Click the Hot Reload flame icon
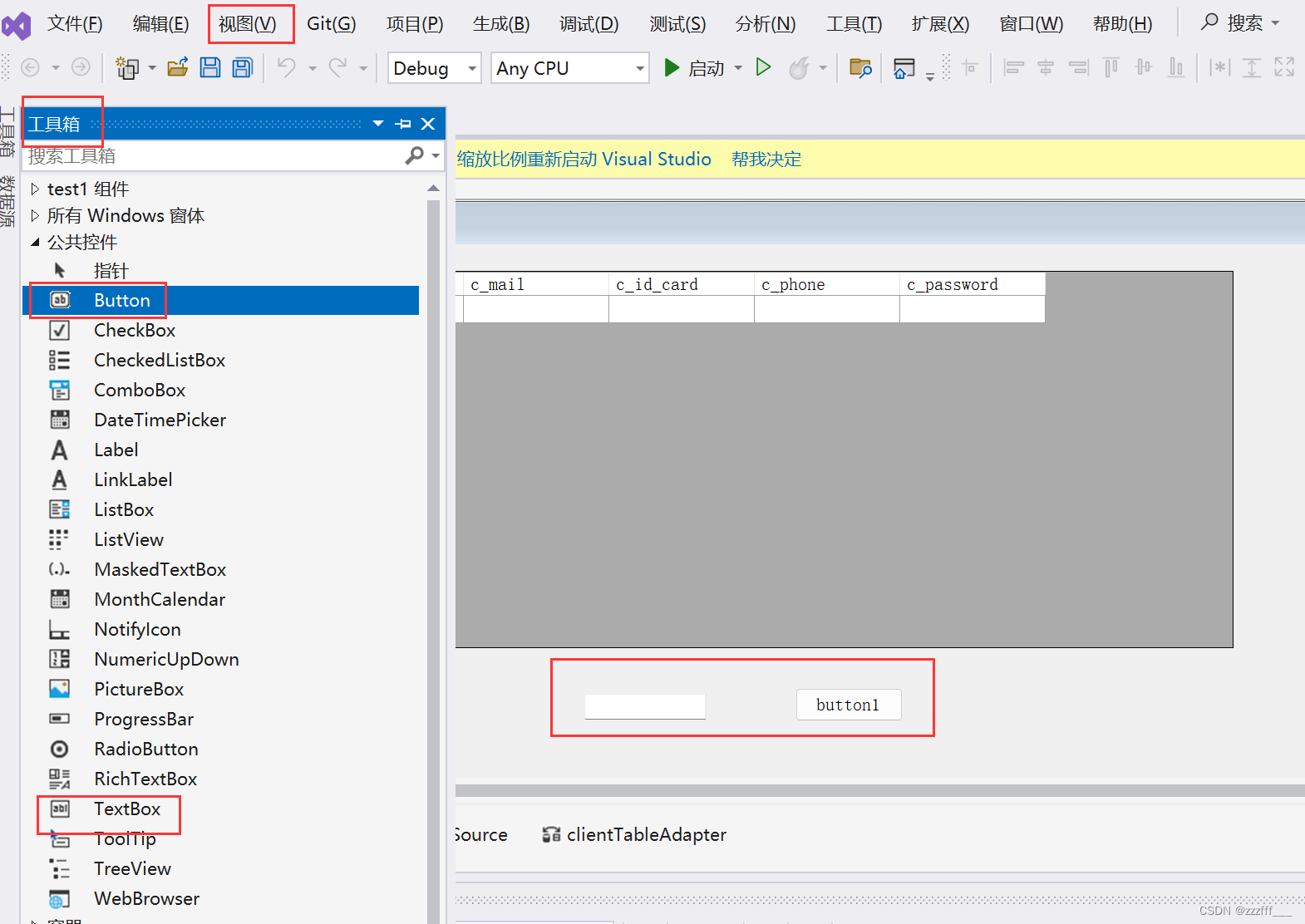 click(799, 67)
